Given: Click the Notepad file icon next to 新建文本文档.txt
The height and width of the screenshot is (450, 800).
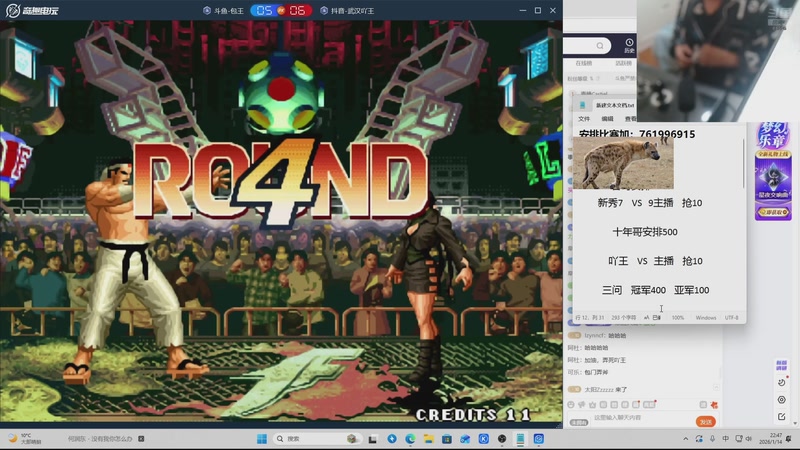Looking at the screenshot, I should [583, 105].
